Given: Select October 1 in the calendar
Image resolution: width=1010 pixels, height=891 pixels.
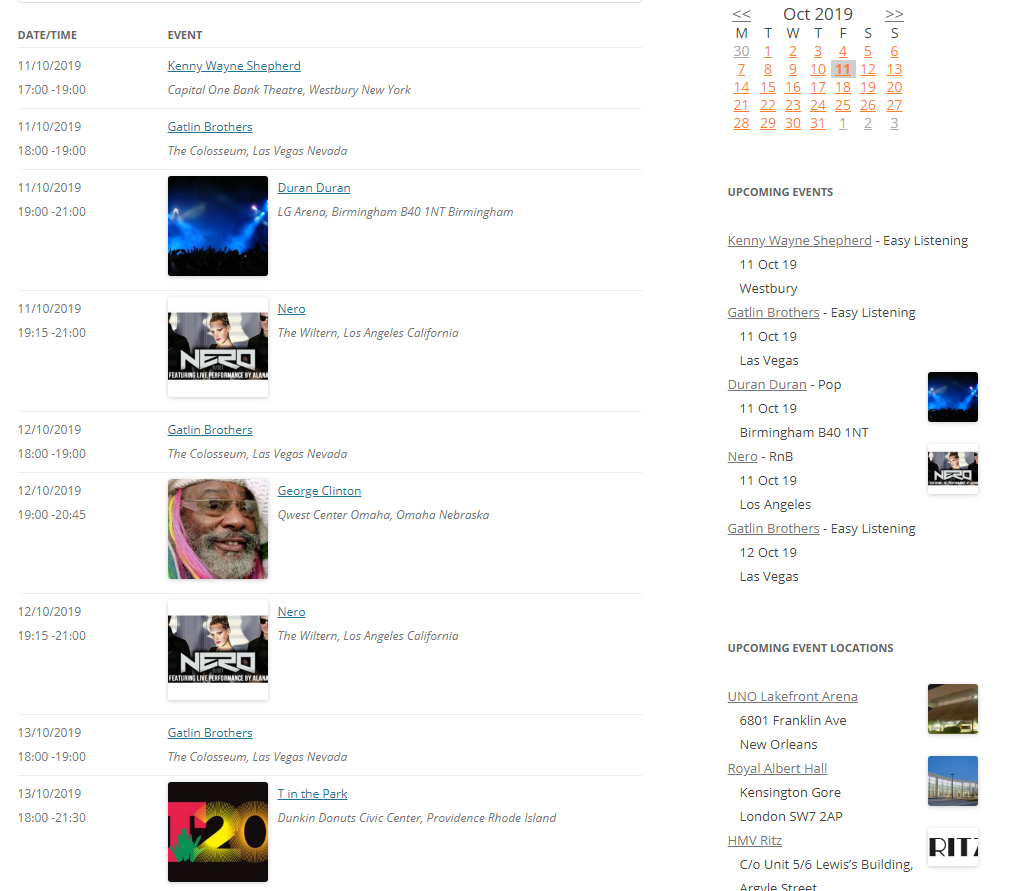Looking at the screenshot, I should (767, 52).
